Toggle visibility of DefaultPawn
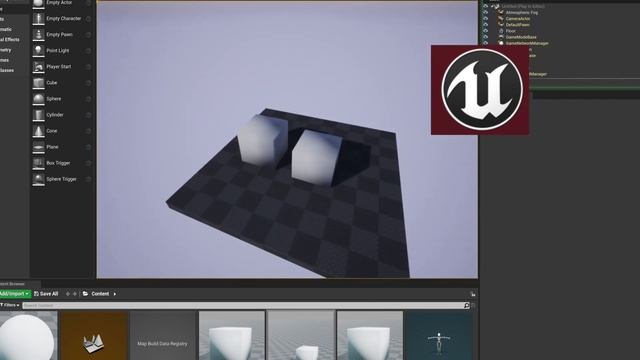Image resolution: width=640 pixels, height=360 pixels. tap(486, 25)
